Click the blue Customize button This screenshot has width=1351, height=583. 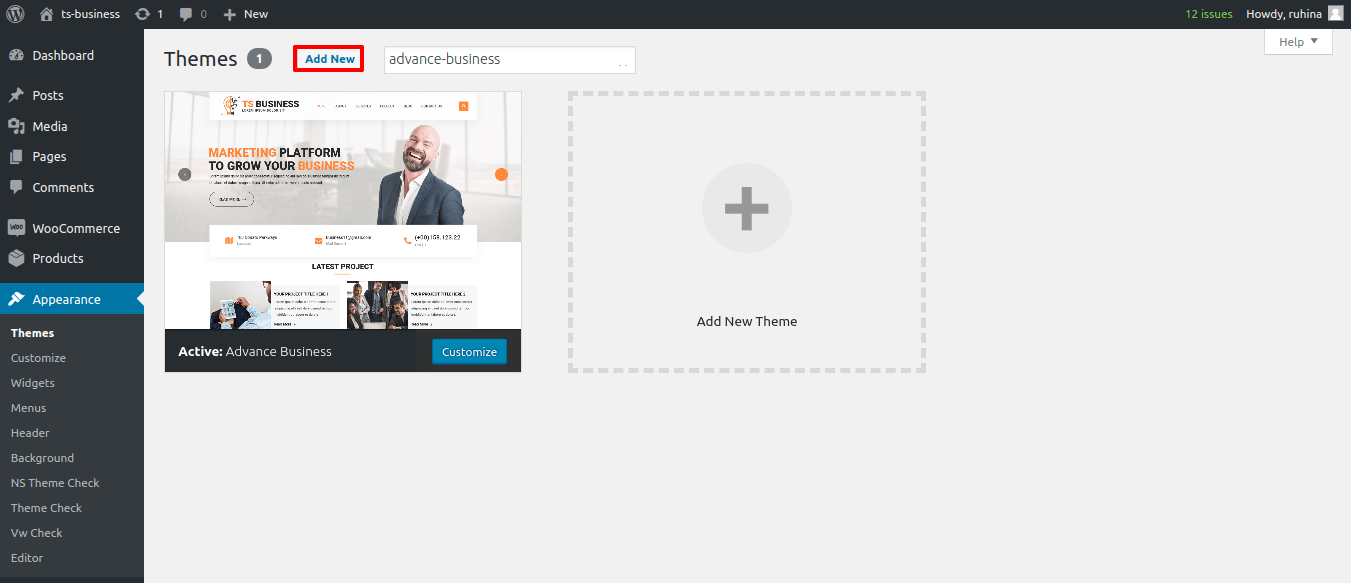pyautogui.click(x=469, y=352)
